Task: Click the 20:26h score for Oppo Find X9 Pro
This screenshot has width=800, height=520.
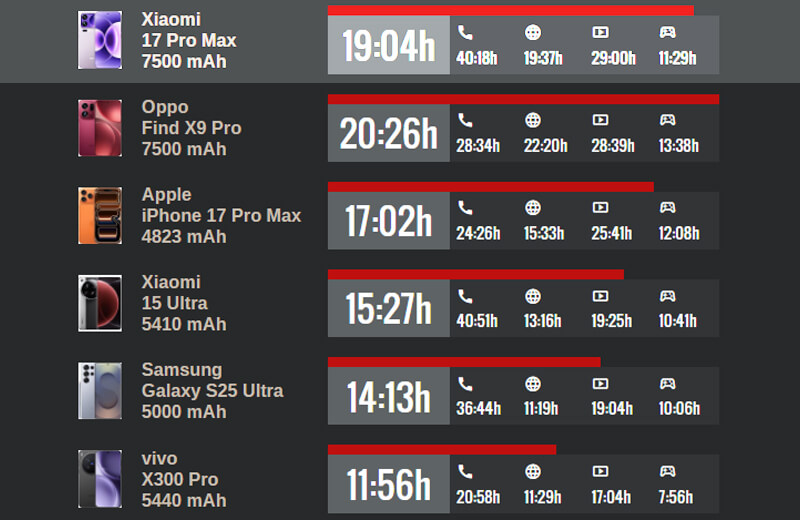Action: coord(388,134)
